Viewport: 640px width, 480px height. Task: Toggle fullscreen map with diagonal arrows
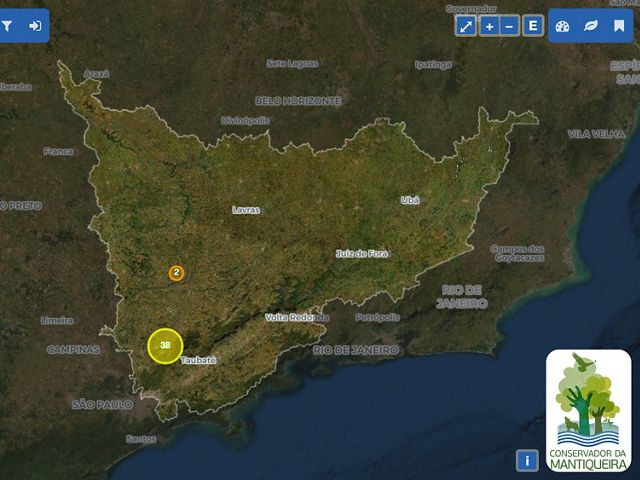[x=466, y=26]
